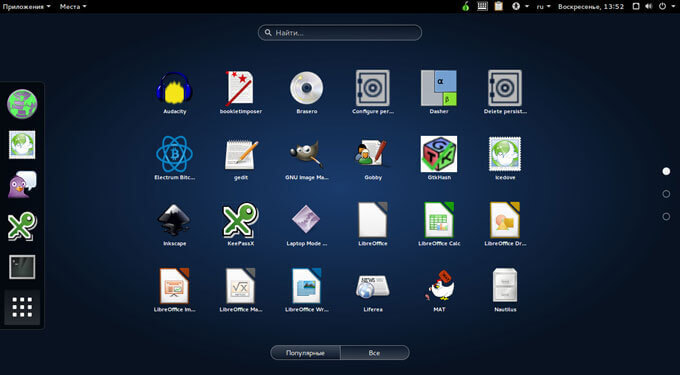Screen dimensions: 680x375
Task: Open Tor Browser from the dock
Action: click(x=22, y=104)
